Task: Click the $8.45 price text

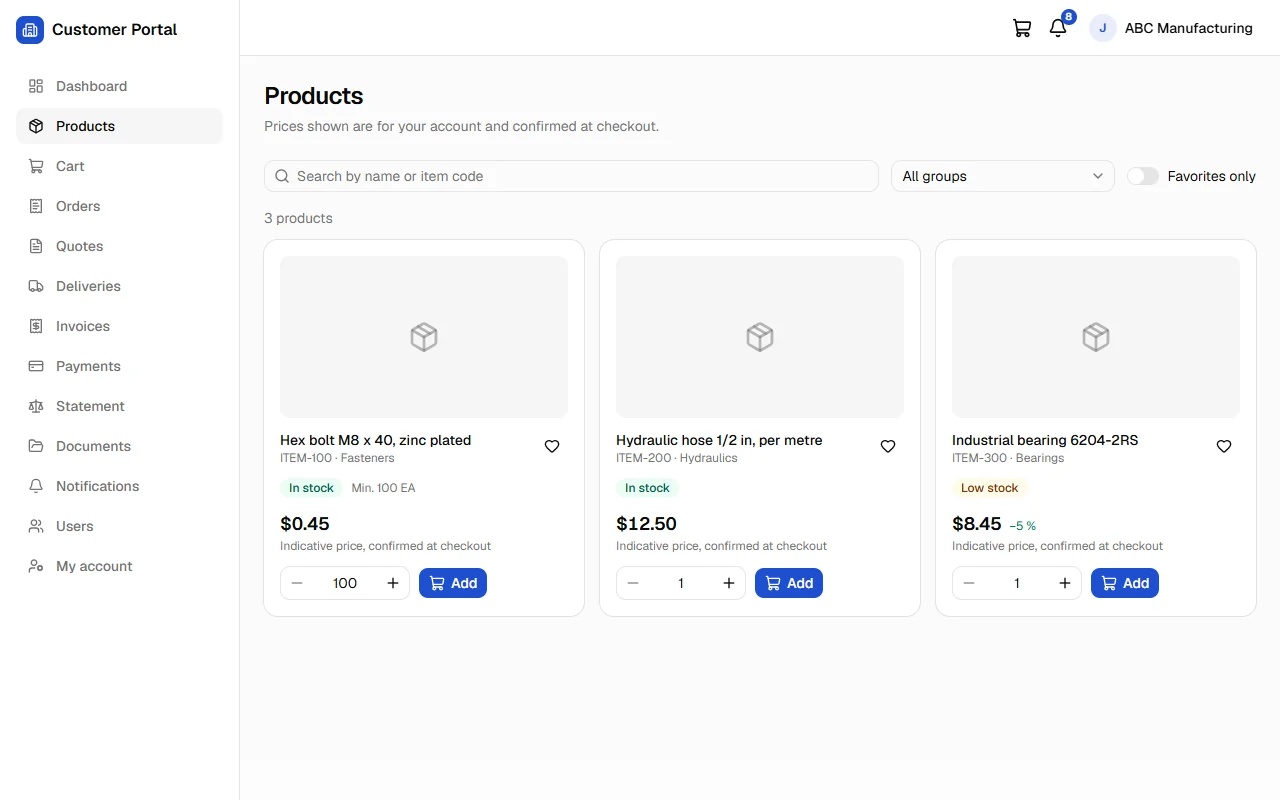Action: coord(977,524)
